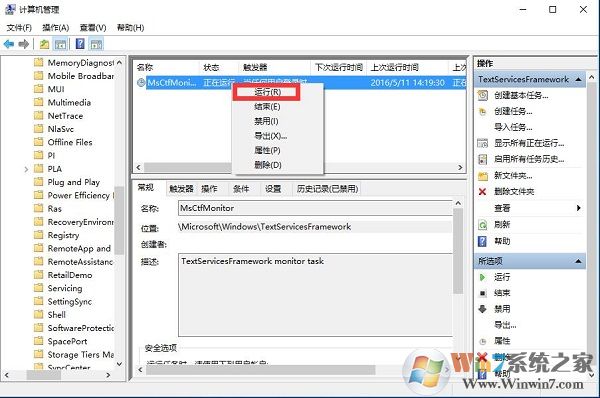Screen dimensions: 600x398
Task: Sort by the 下次运行时间 column header
Action: click(x=339, y=67)
